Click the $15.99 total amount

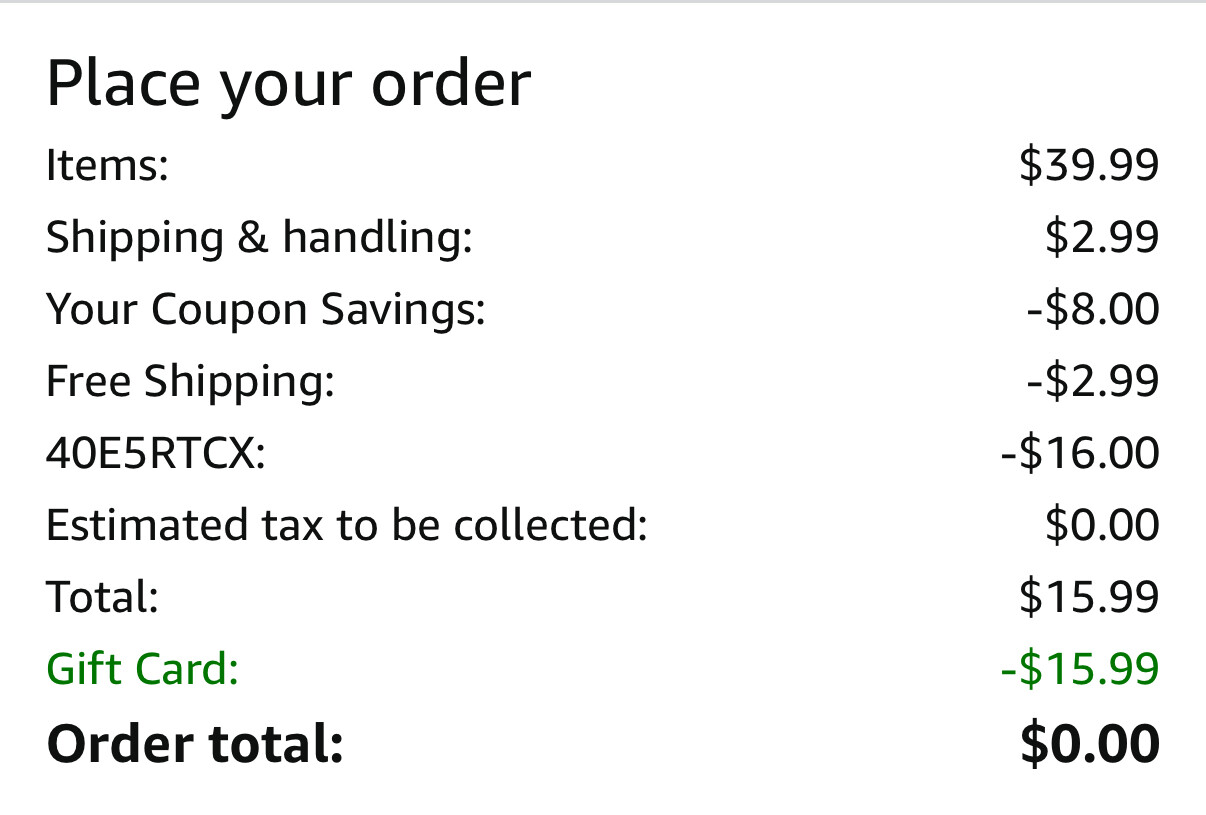pyautogui.click(x=1089, y=597)
